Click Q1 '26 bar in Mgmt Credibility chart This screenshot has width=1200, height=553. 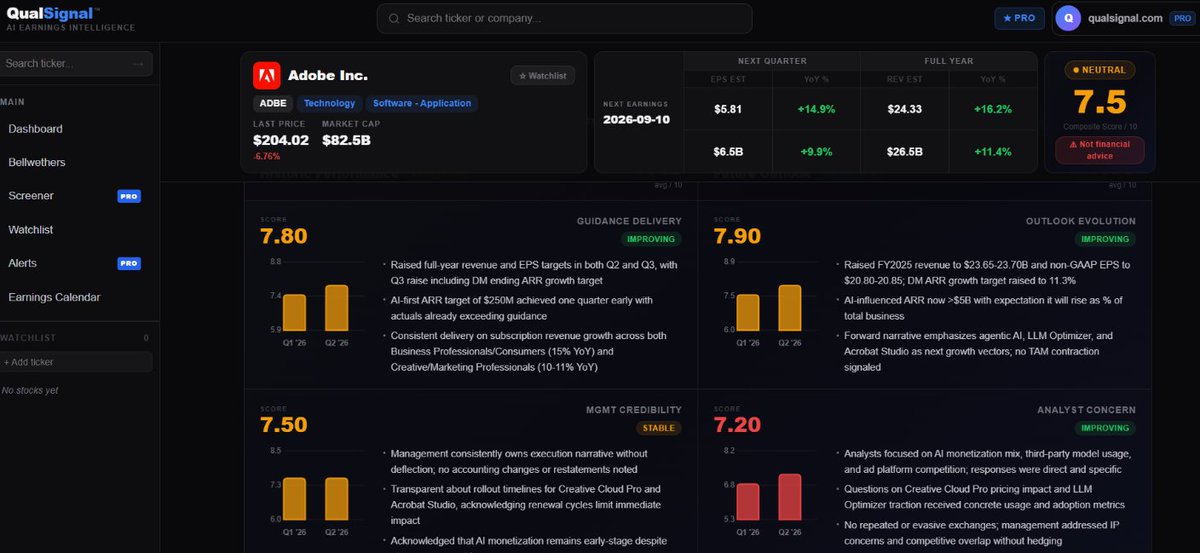click(294, 498)
